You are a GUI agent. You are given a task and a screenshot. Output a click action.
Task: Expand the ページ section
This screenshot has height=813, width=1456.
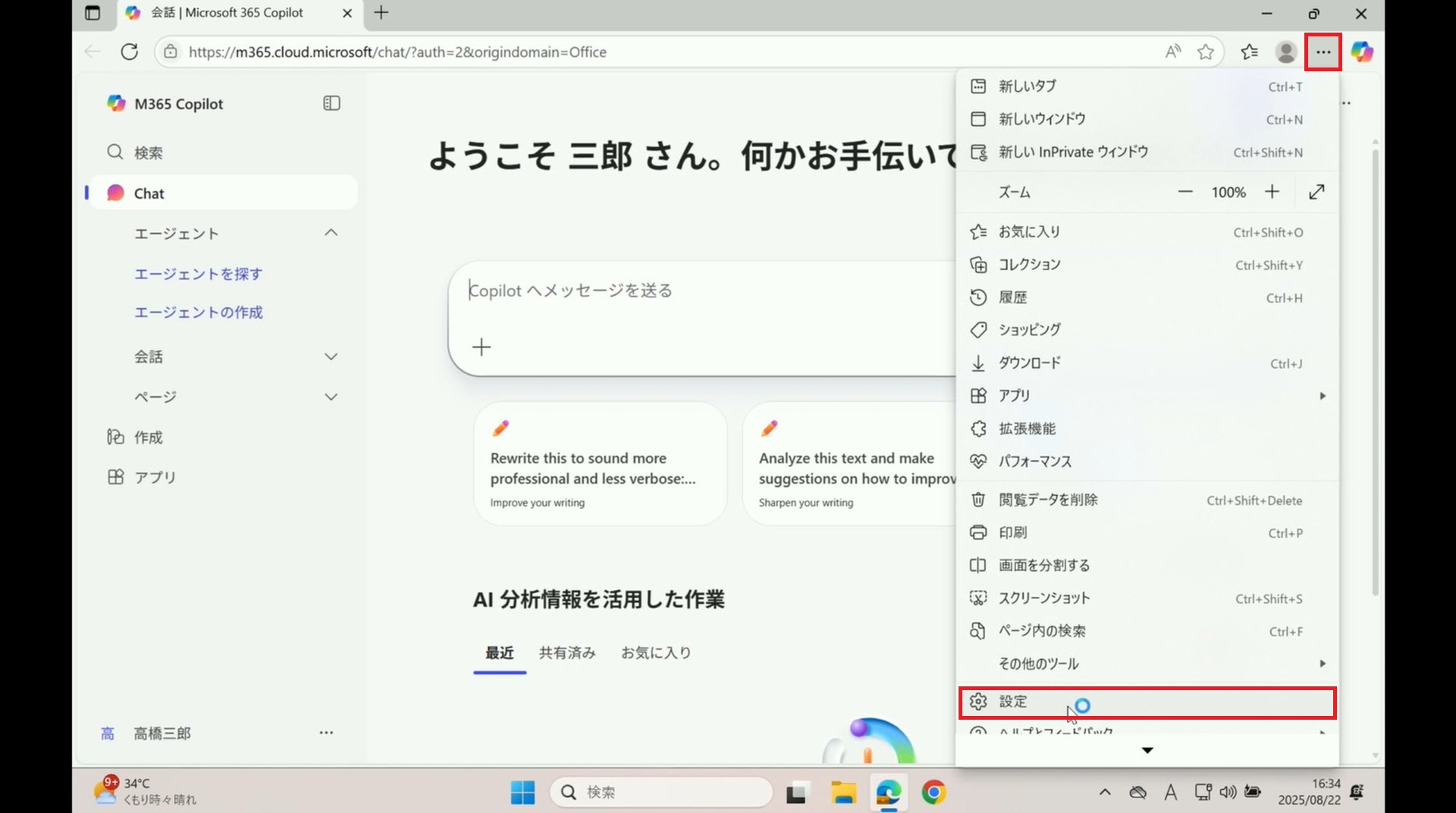point(331,397)
